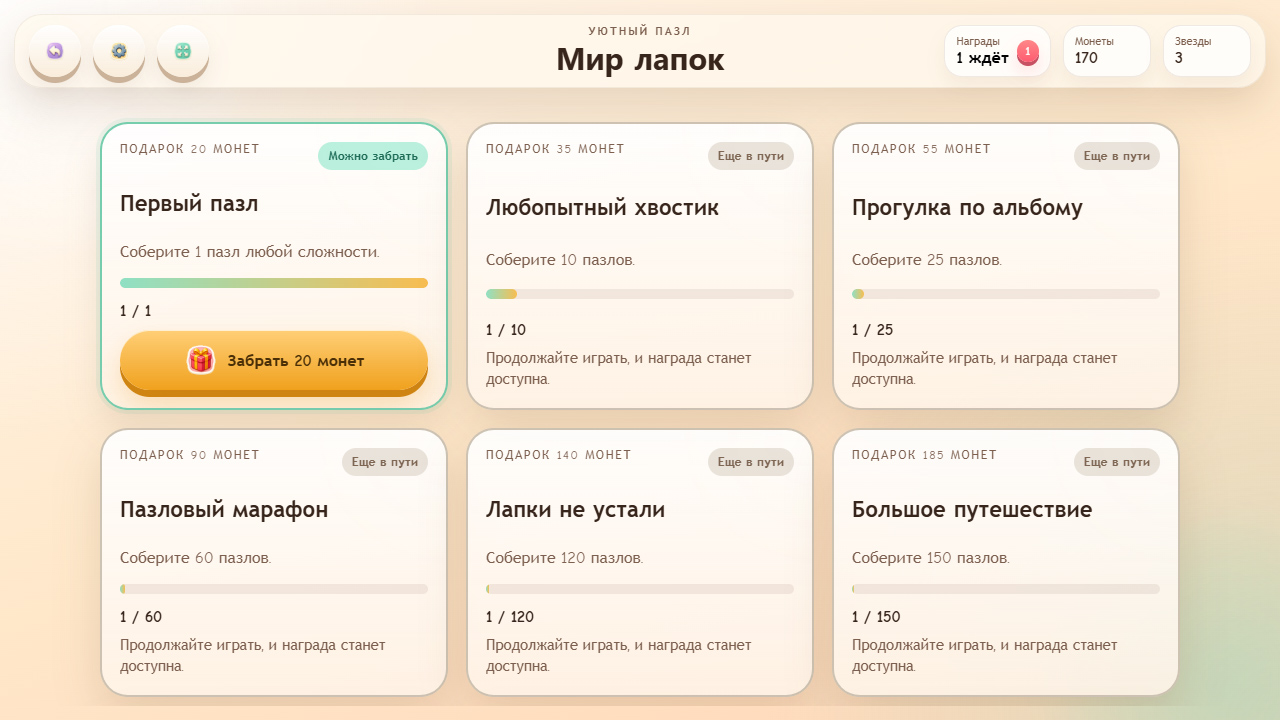Click the progress bar under 'Соберите 60 пазлов'
This screenshot has height=720, width=1280.
pos(274,589)
